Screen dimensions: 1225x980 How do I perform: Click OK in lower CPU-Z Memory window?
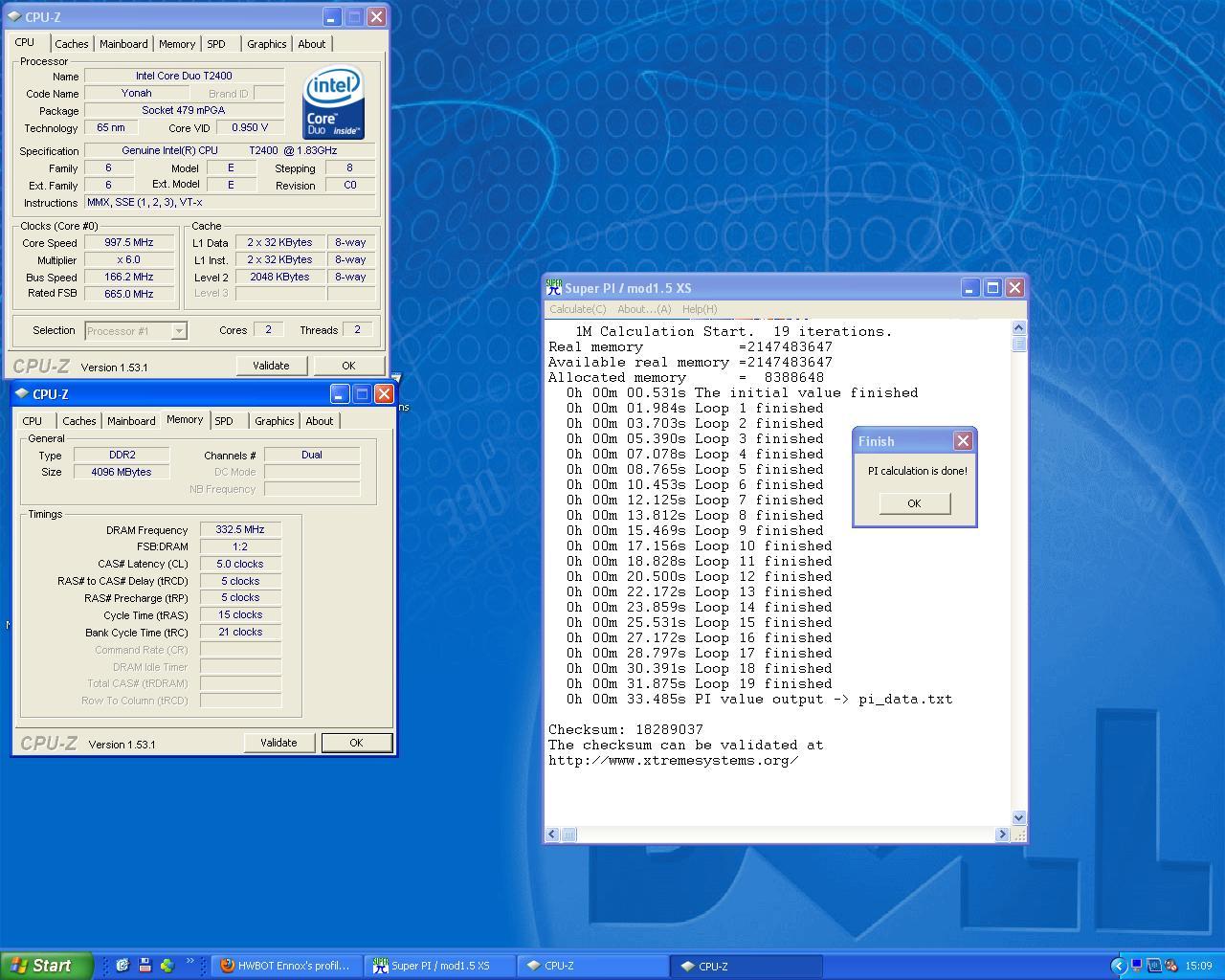coord(356,743)
